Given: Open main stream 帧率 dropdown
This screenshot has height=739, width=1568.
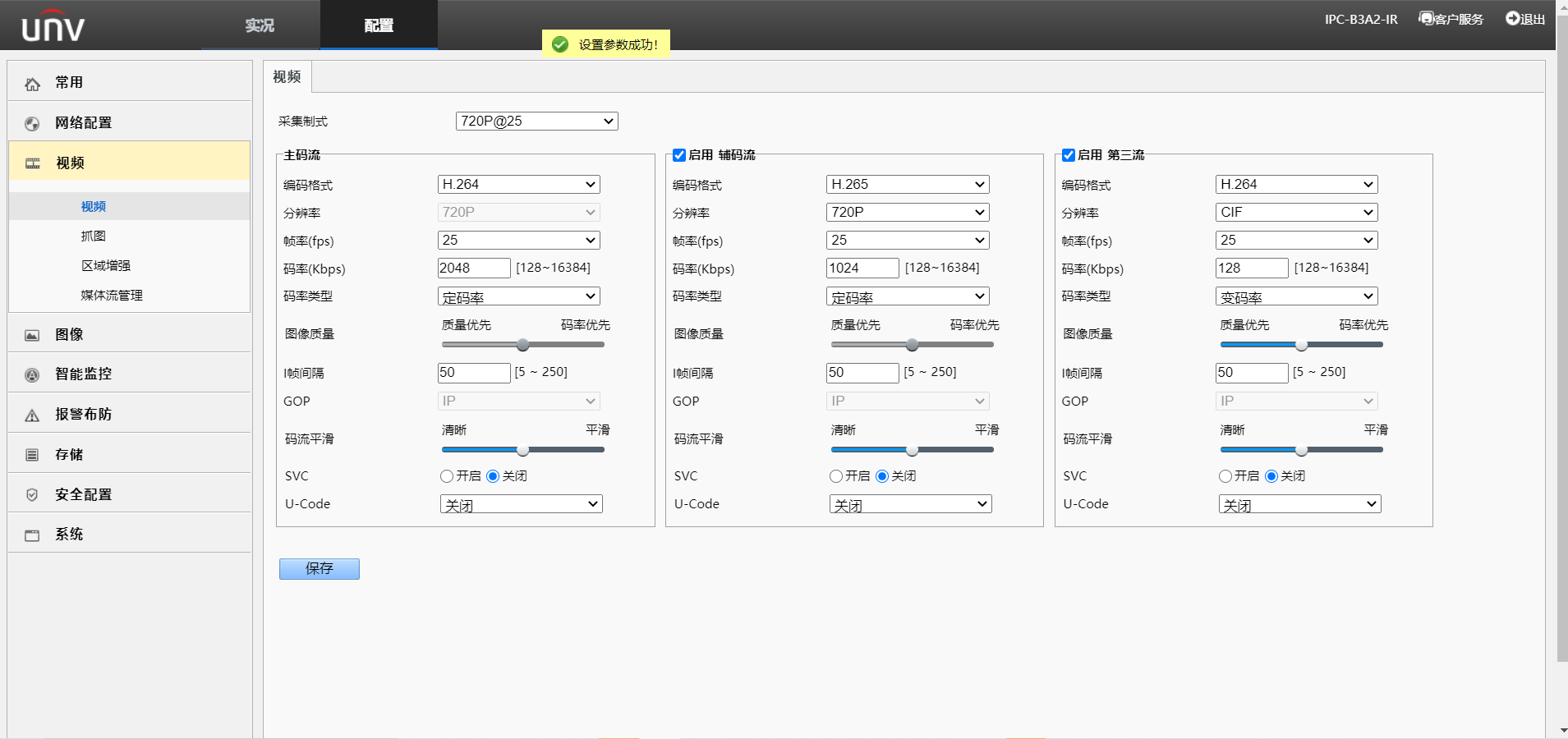Looking at the screenshot, I should [518, 241].
